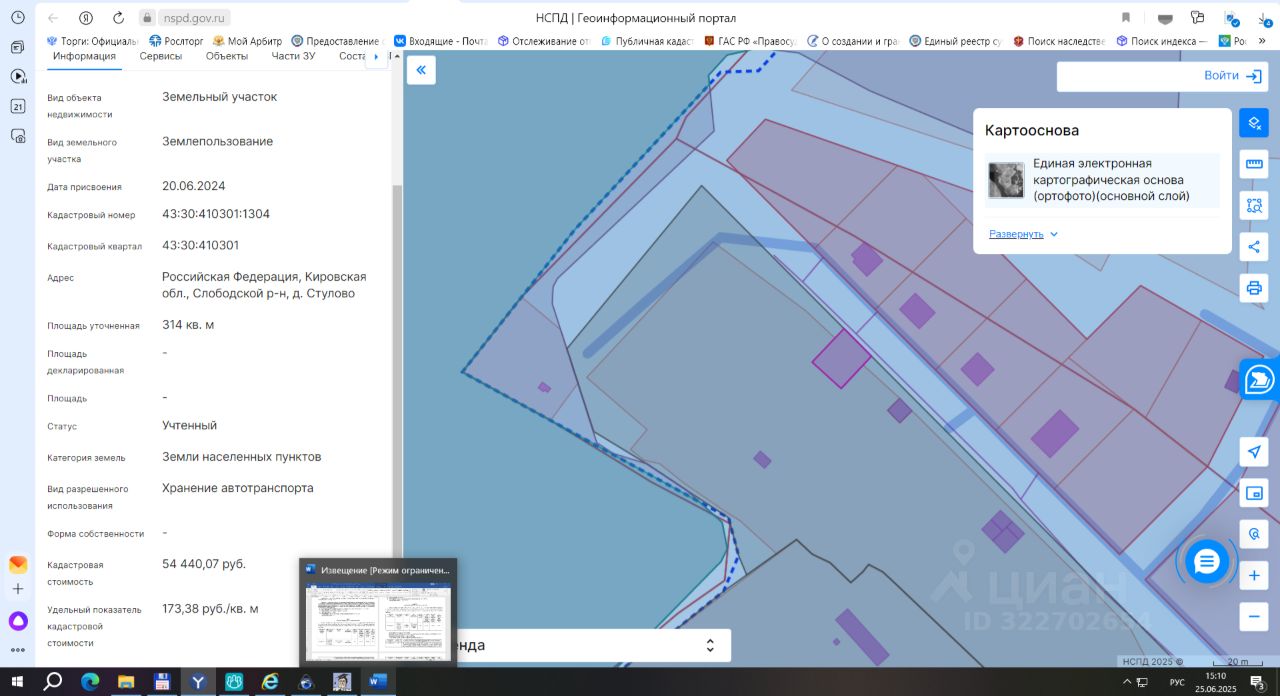1280x696 pixels.
Task: Switch to the Части ЗУ tab
Action: (293, 56)
